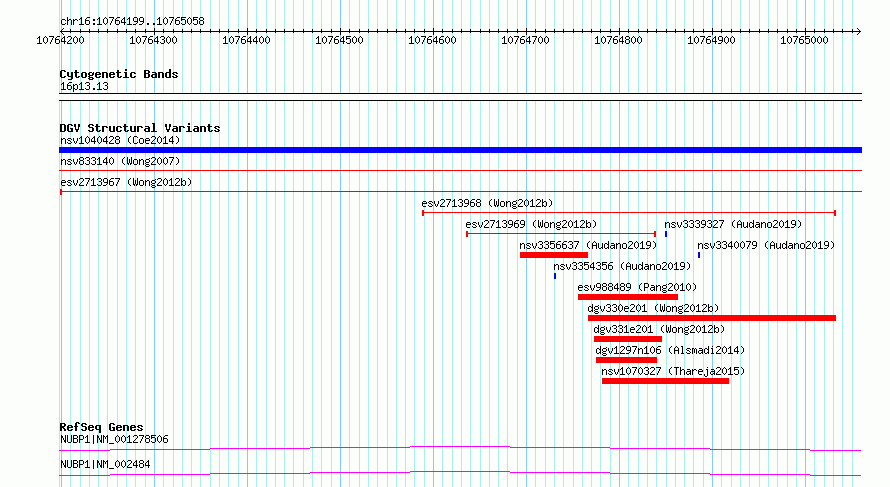Select the long red dgv330e201 bar

712,318
